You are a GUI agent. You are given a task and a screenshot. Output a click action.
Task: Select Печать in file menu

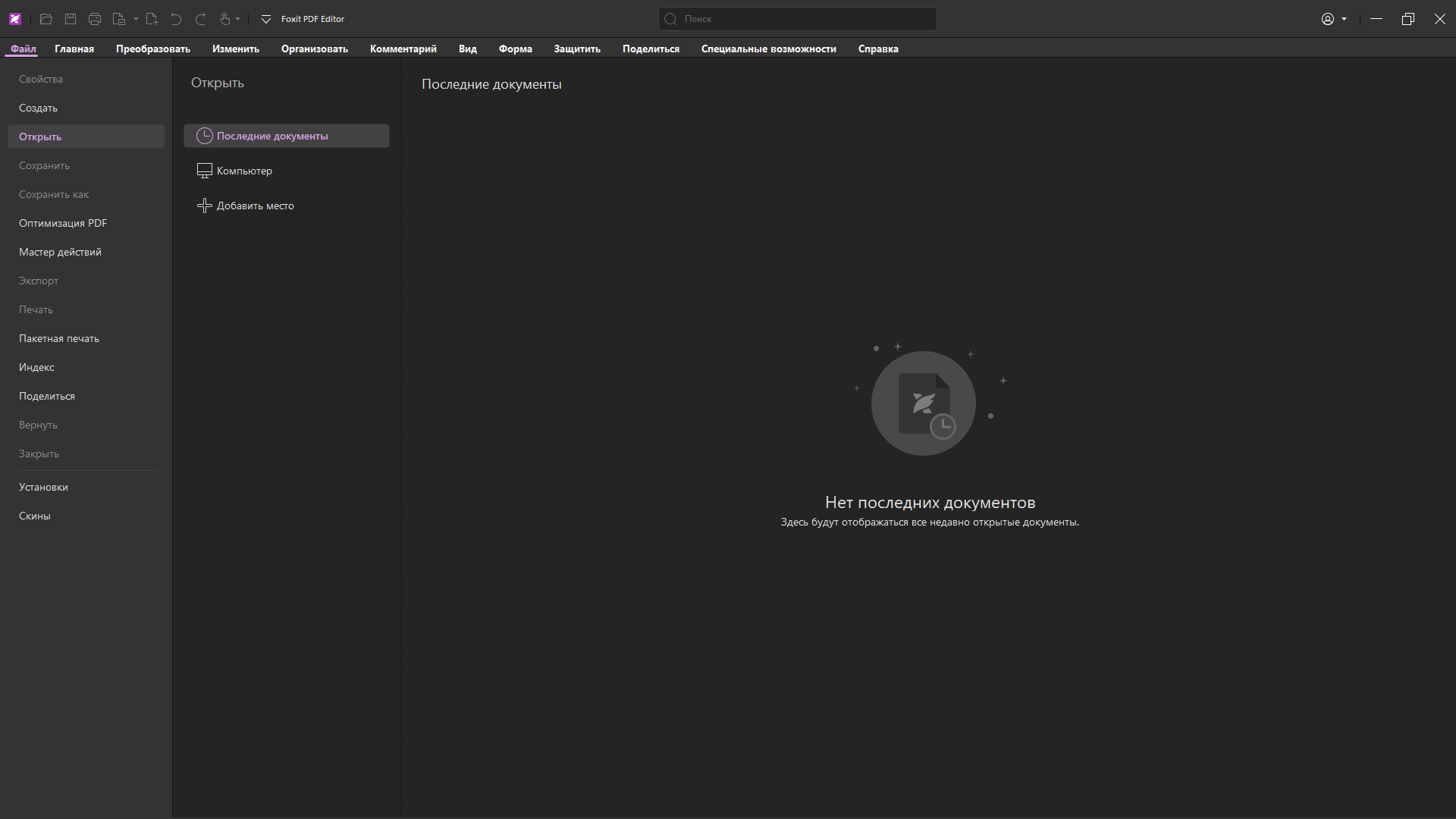click(86, 309)
